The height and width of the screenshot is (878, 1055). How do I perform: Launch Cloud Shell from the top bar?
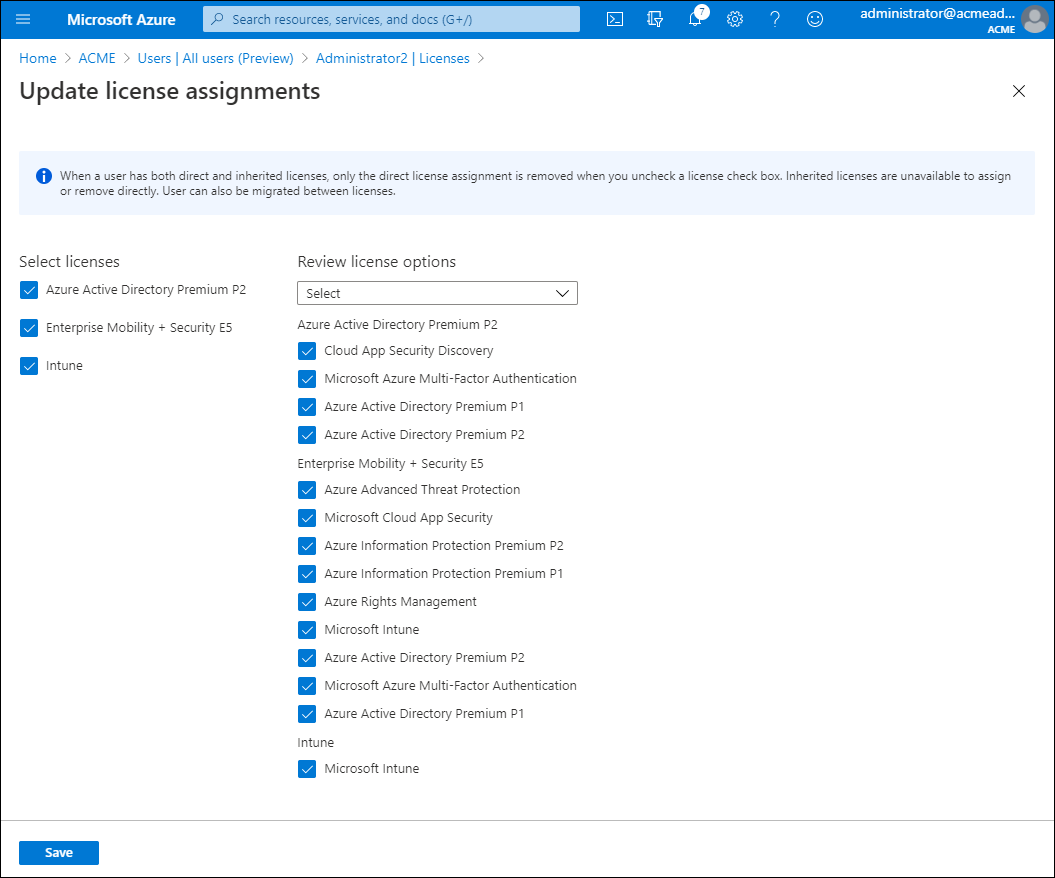pos(616,19)
